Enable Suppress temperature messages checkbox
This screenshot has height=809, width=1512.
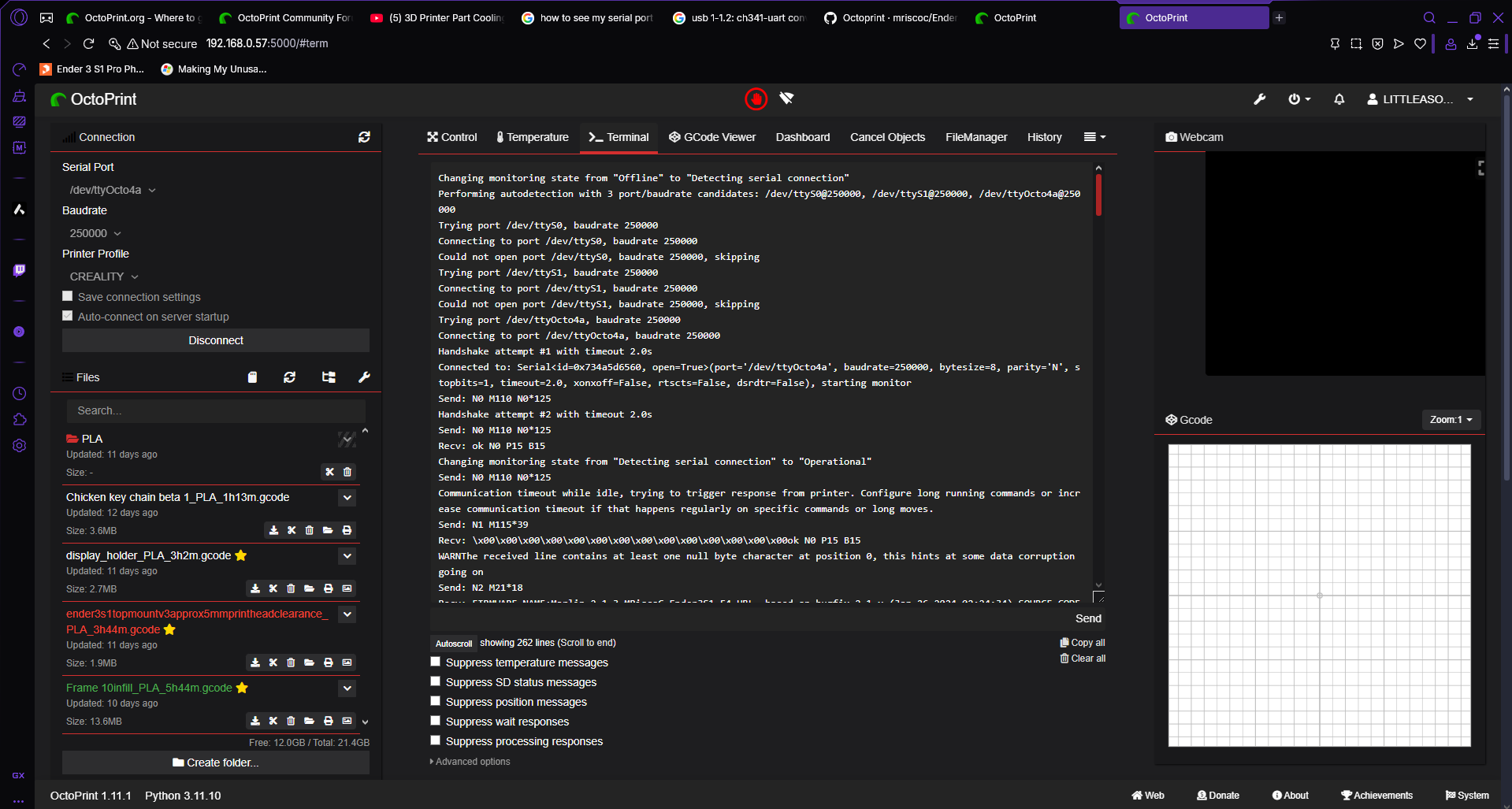coord(436,662)
